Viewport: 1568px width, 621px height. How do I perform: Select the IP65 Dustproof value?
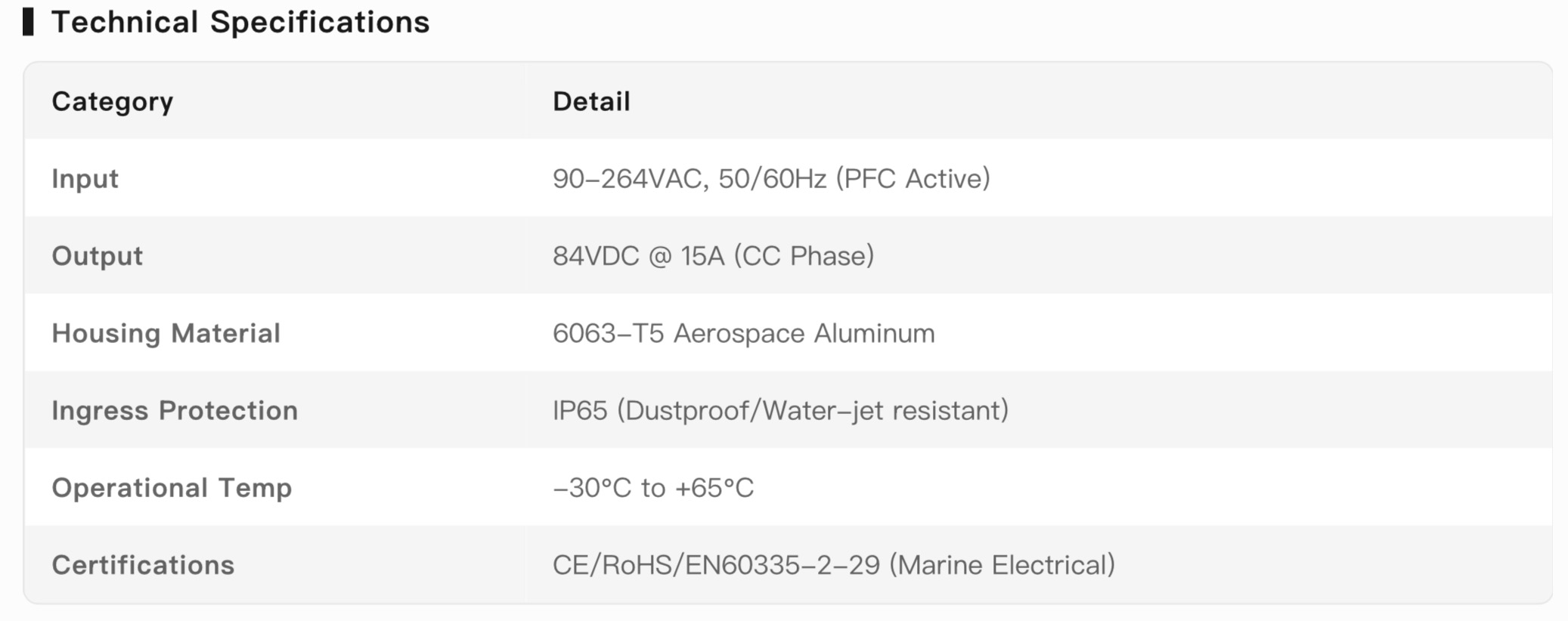click(x=780, y=411)
